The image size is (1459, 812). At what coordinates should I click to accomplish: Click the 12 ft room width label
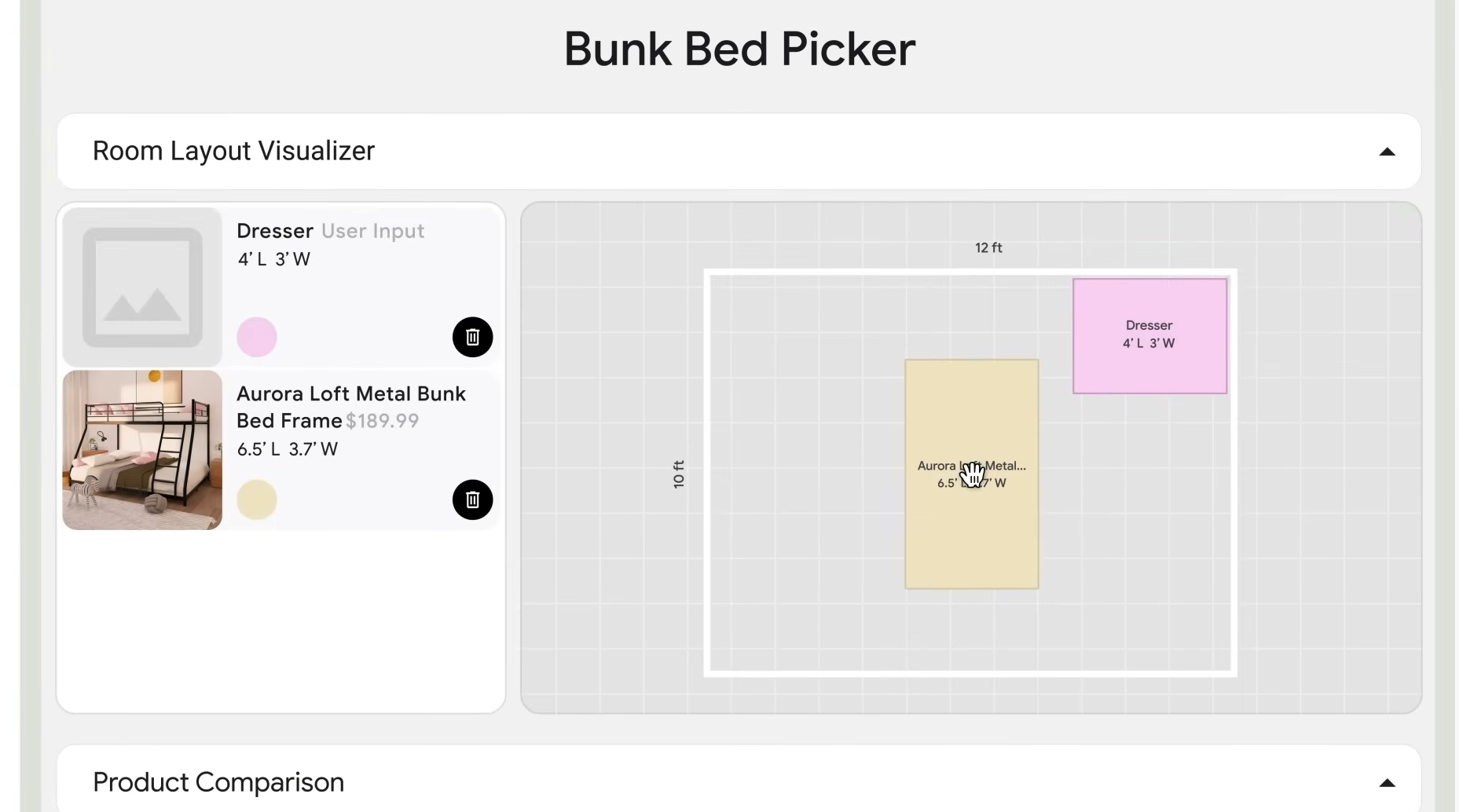click(988, 247)
